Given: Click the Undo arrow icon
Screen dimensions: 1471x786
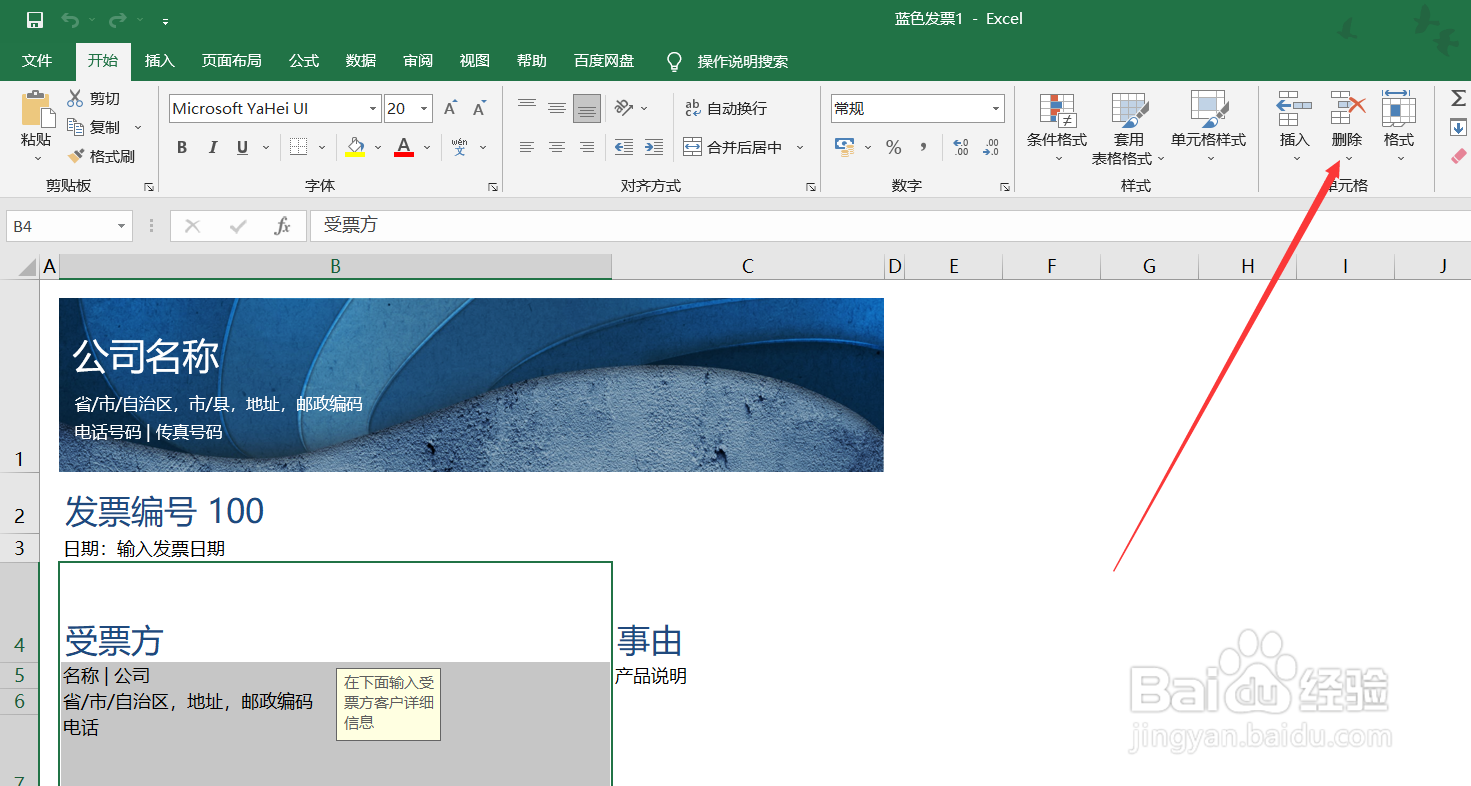Looking at the screenshot, I should (x=70, y=20).
